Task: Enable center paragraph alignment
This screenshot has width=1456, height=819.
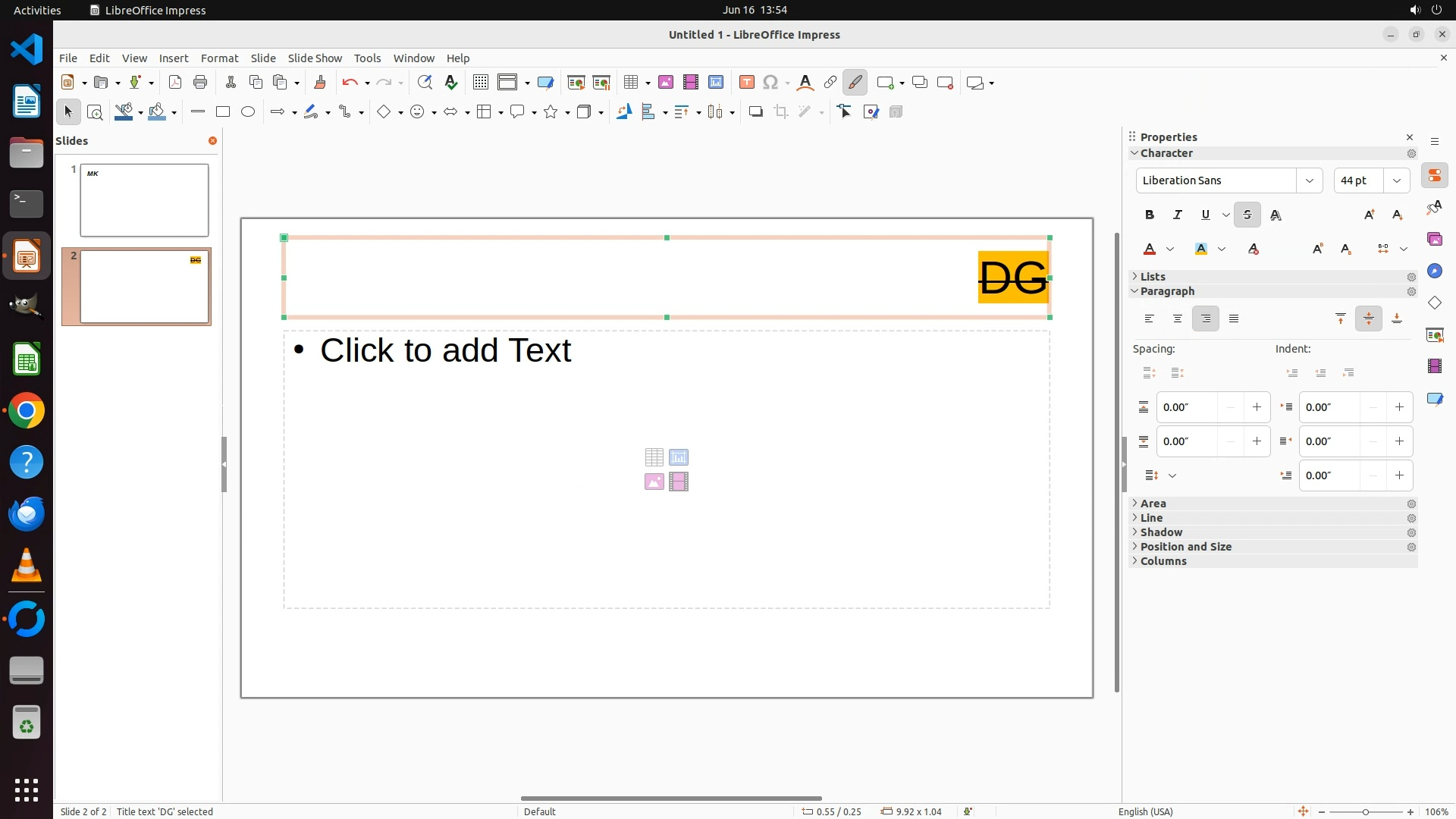Action: pos(1178,319)
